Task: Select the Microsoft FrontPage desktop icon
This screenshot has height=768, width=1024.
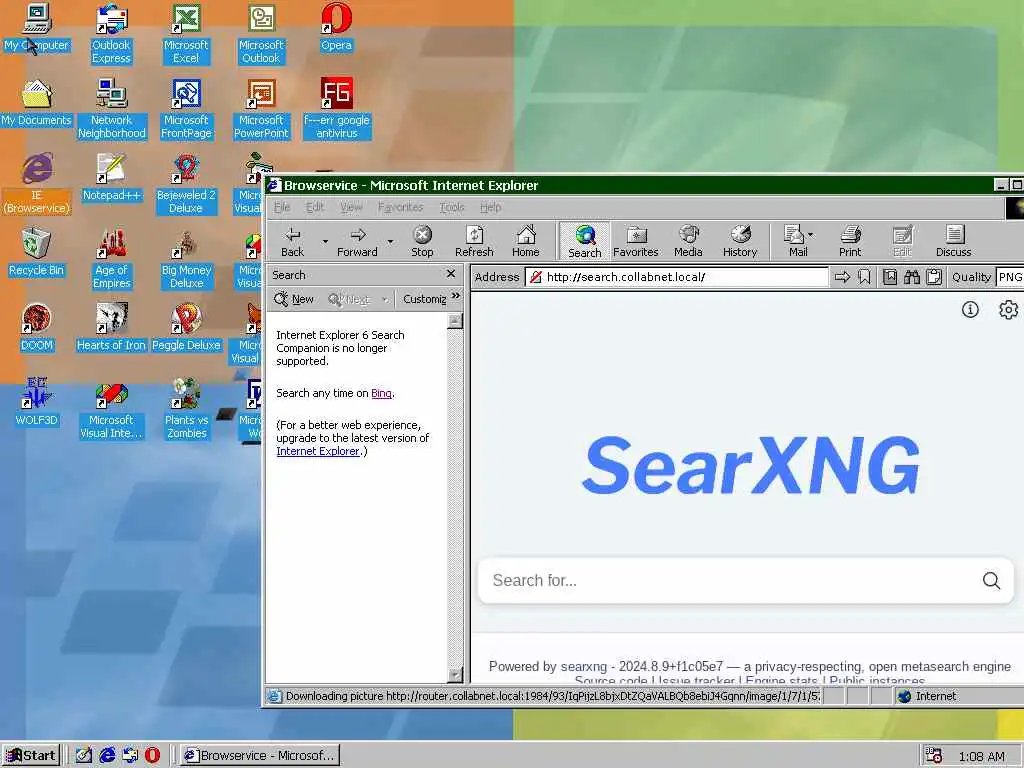Action: click(x=186, y=109)
